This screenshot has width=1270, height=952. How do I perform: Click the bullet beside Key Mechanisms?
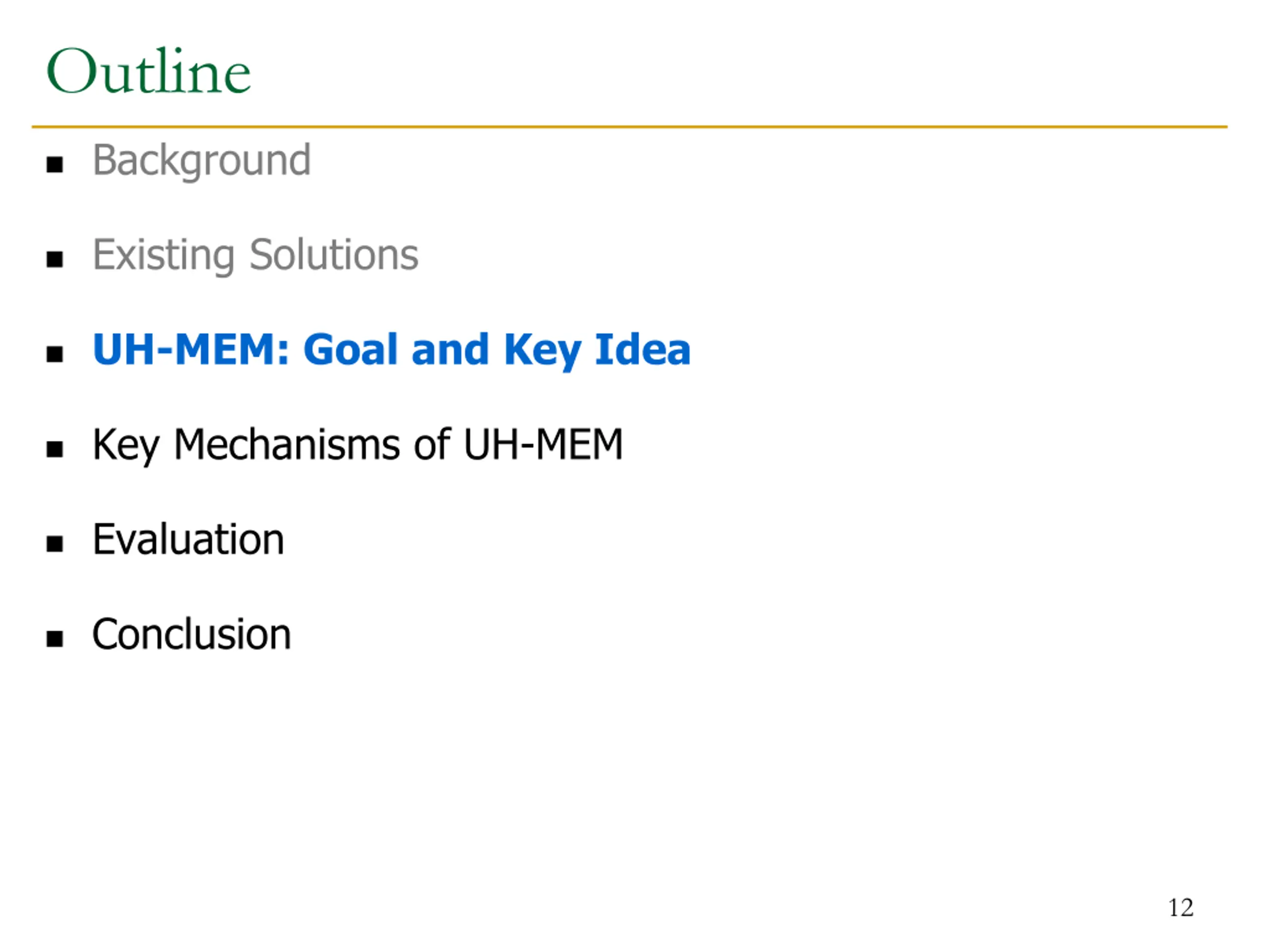pyautogui.click(x=55, y=449)
